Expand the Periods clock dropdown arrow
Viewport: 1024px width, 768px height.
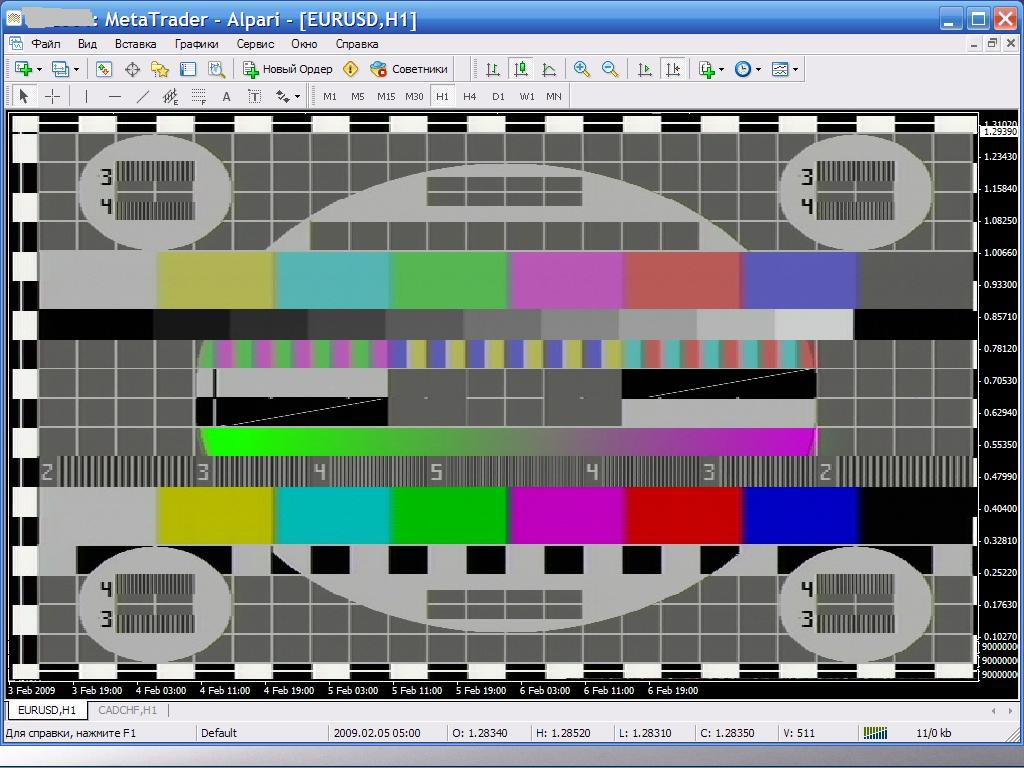(x=758, y=69)
